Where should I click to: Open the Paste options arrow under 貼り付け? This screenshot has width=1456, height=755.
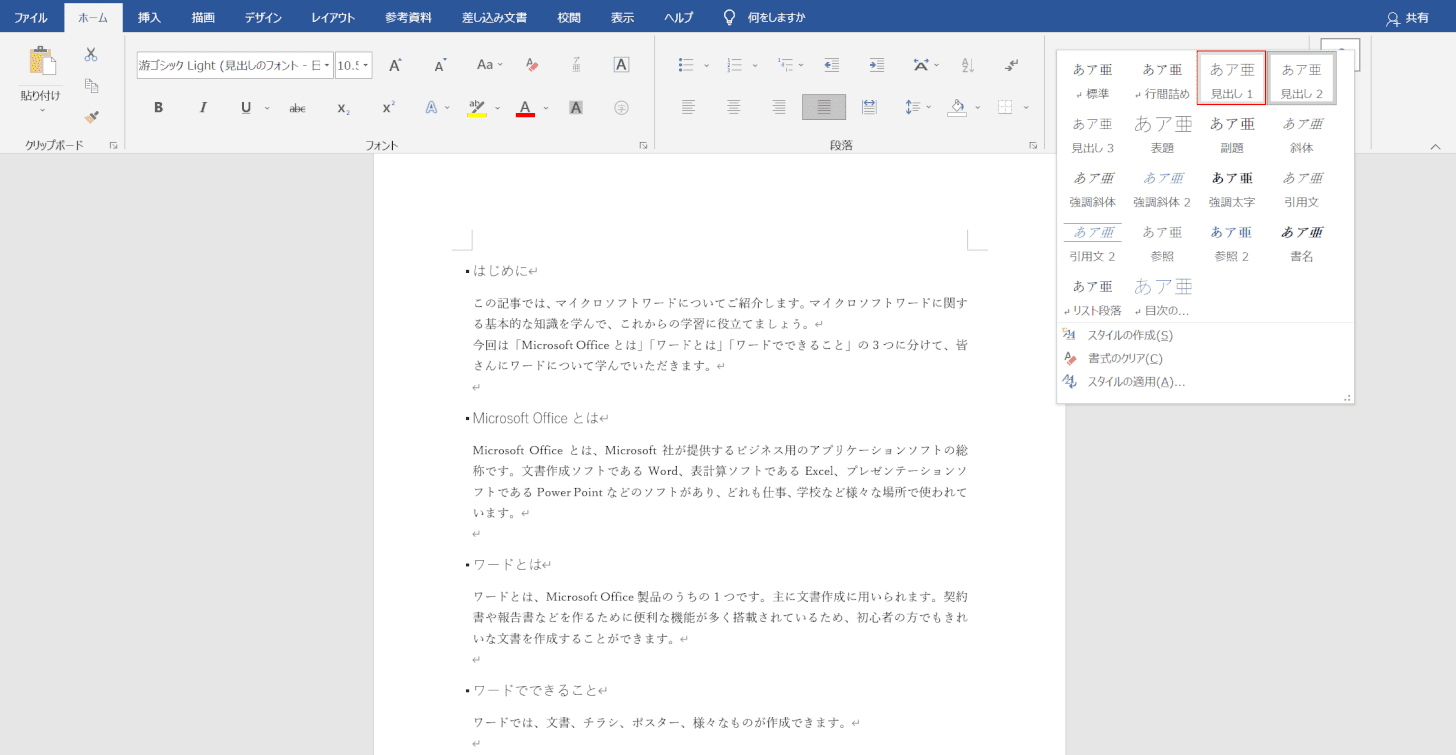[x=42, y=110]
